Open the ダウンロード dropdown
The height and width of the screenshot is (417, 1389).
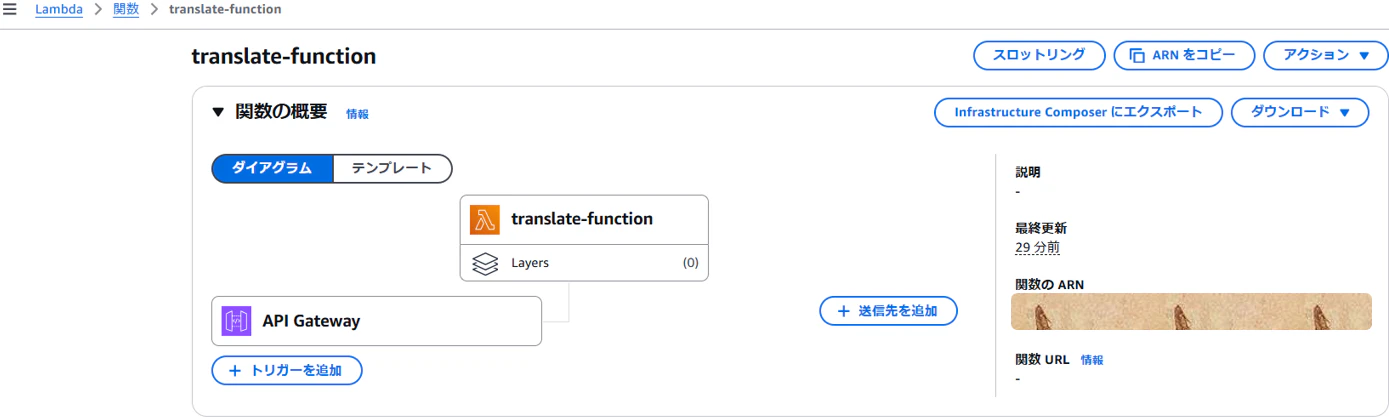click(1299, 112)
